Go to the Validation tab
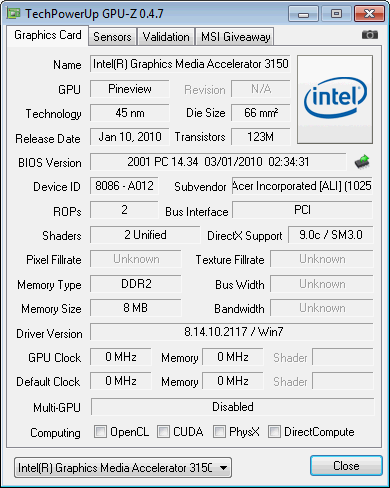This screenshot has width=390, height=488. click(166, 37)
